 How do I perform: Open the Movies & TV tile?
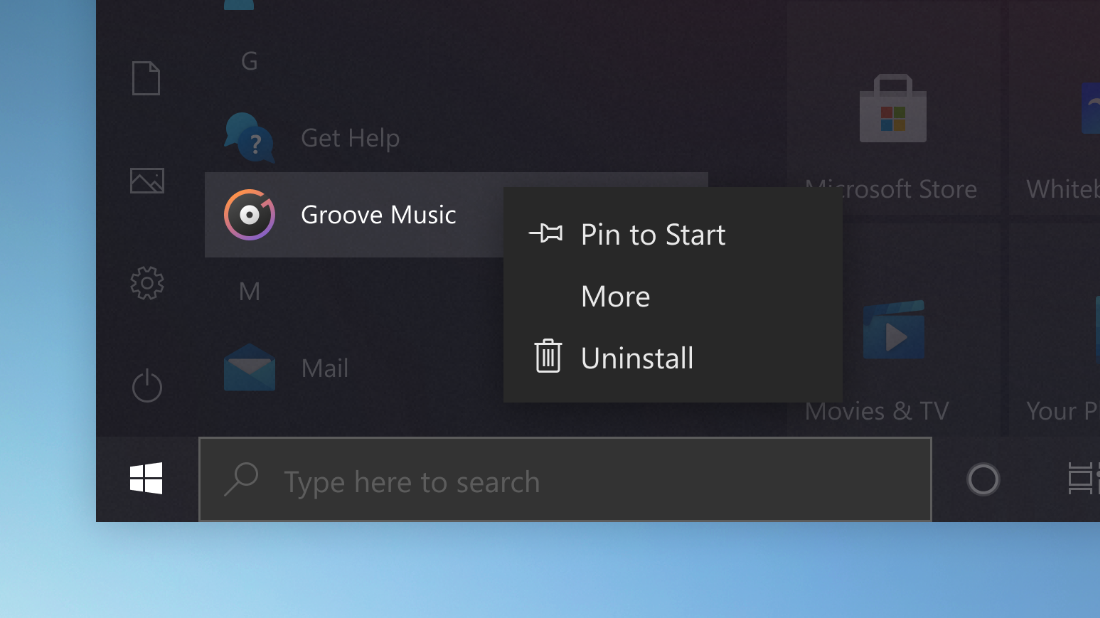(893, 330)
